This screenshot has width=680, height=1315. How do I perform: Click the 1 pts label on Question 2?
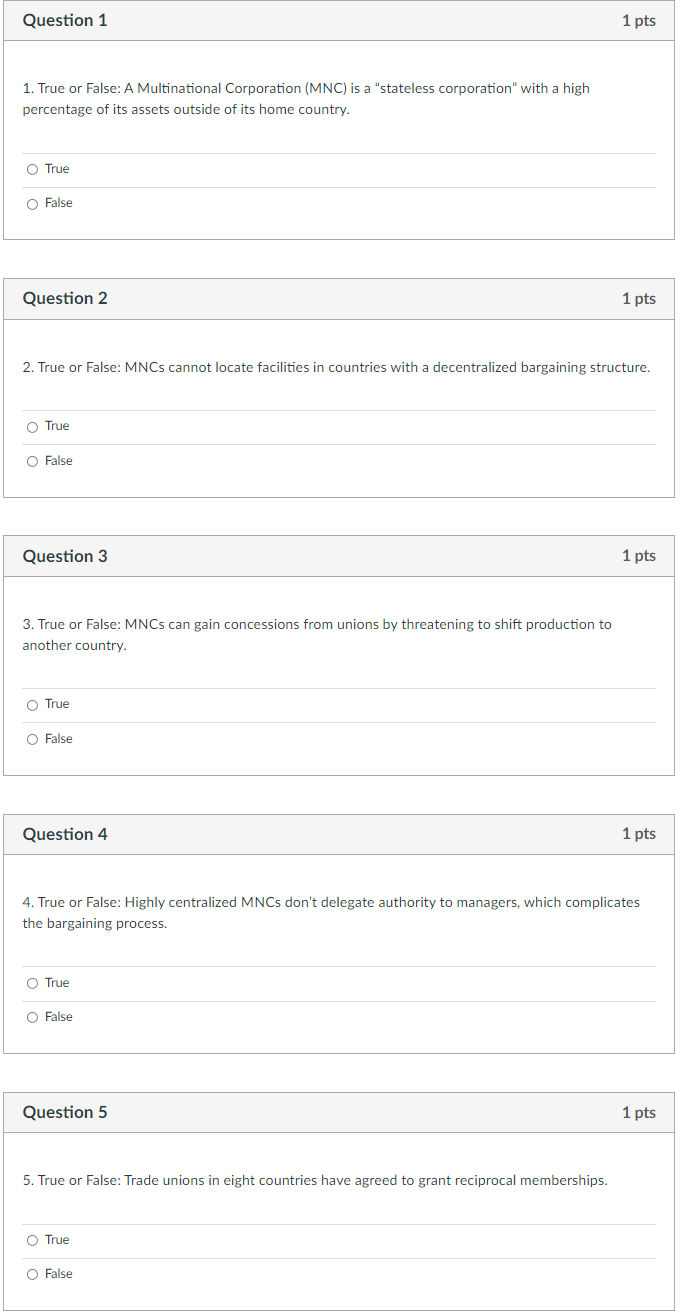pyautogui.click(x=639, y=298)
